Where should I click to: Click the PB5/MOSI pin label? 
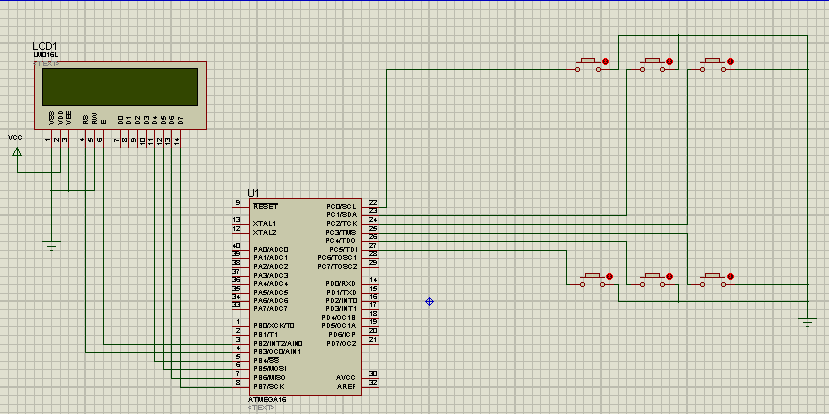point(270,368)
